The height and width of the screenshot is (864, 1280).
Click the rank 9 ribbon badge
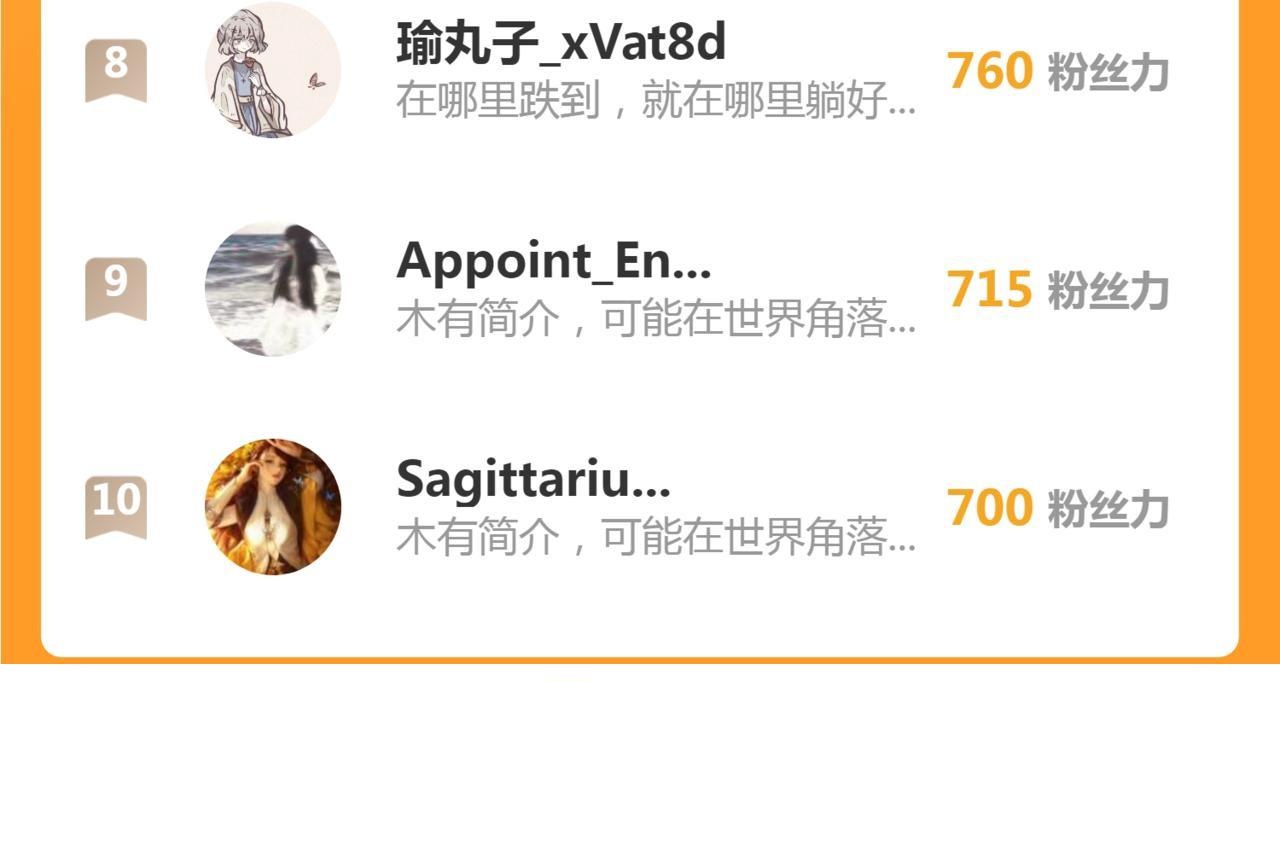pyautogui.click(x=116, y=289)
